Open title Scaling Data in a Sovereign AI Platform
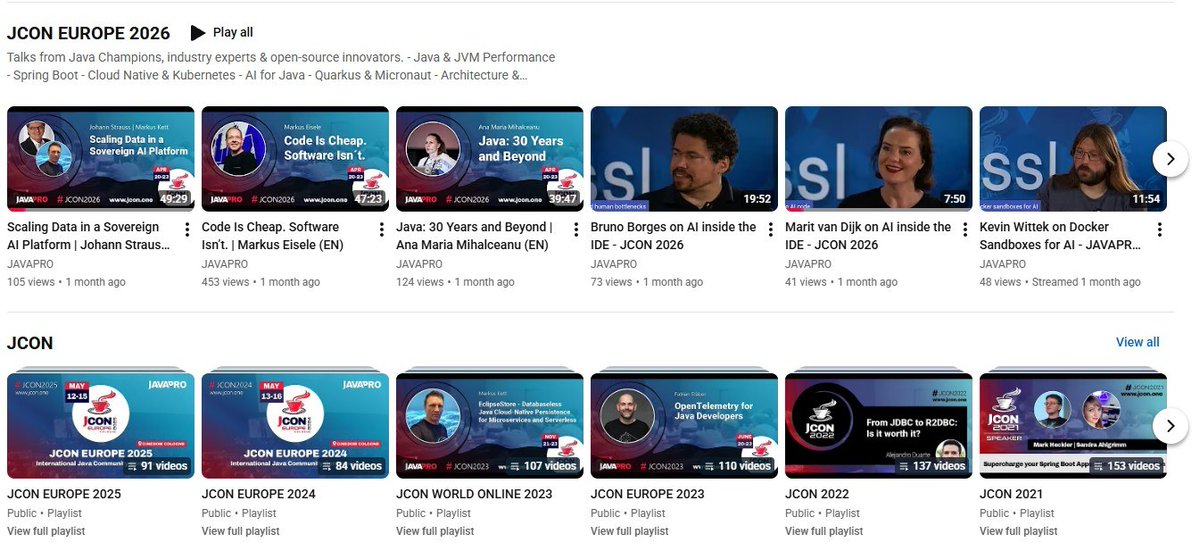This screenshot has height=559, width=1200. (89, 236)
